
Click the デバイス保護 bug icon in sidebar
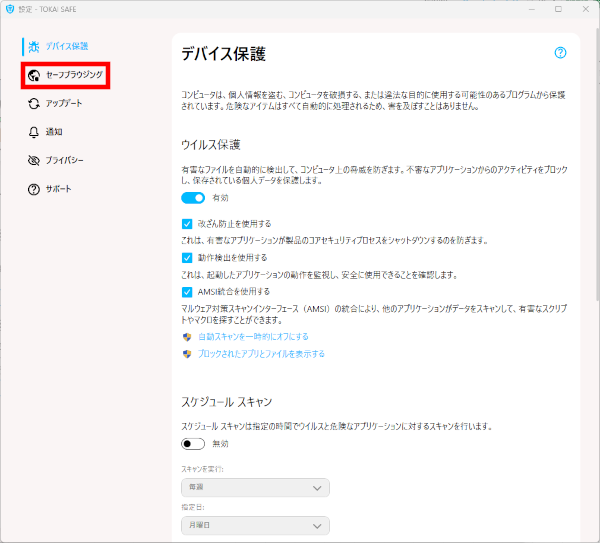[x=34, y=46]
